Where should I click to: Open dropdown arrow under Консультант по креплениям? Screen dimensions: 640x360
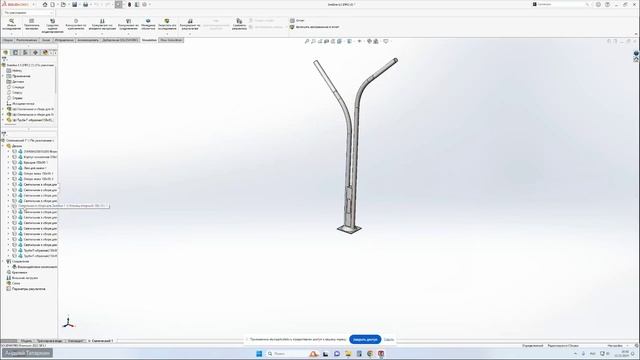coord(76,34)
